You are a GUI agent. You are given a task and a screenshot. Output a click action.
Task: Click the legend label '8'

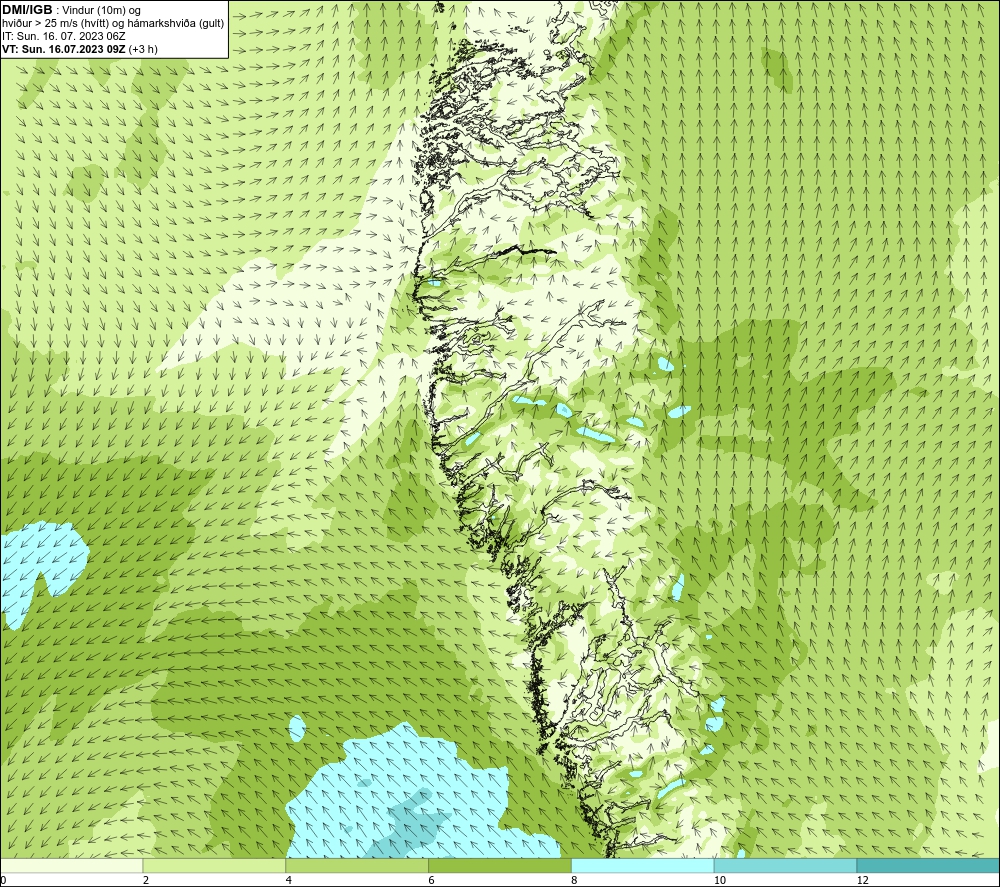(x=575, y=880)
